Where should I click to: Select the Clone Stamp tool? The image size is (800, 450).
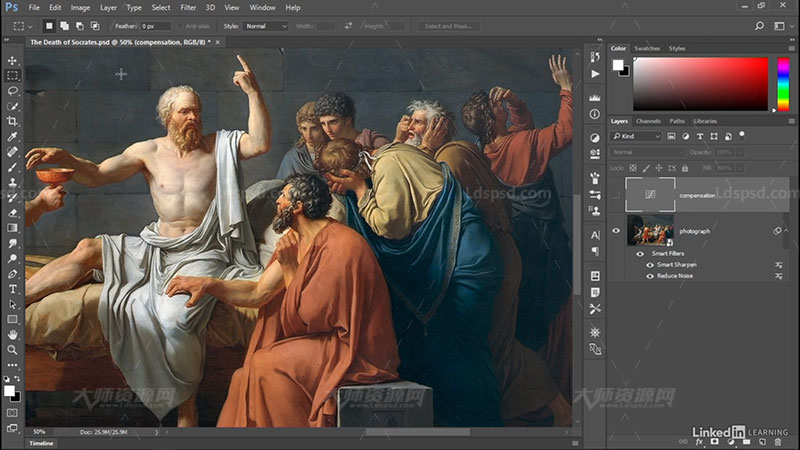coord(12,183)
